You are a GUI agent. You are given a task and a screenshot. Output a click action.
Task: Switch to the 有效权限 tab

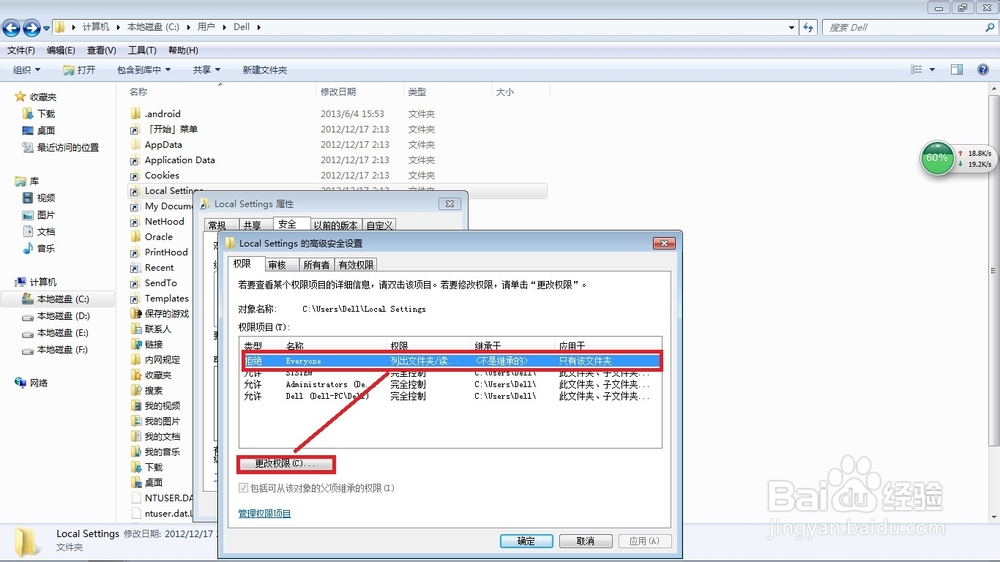coord(356,265)
